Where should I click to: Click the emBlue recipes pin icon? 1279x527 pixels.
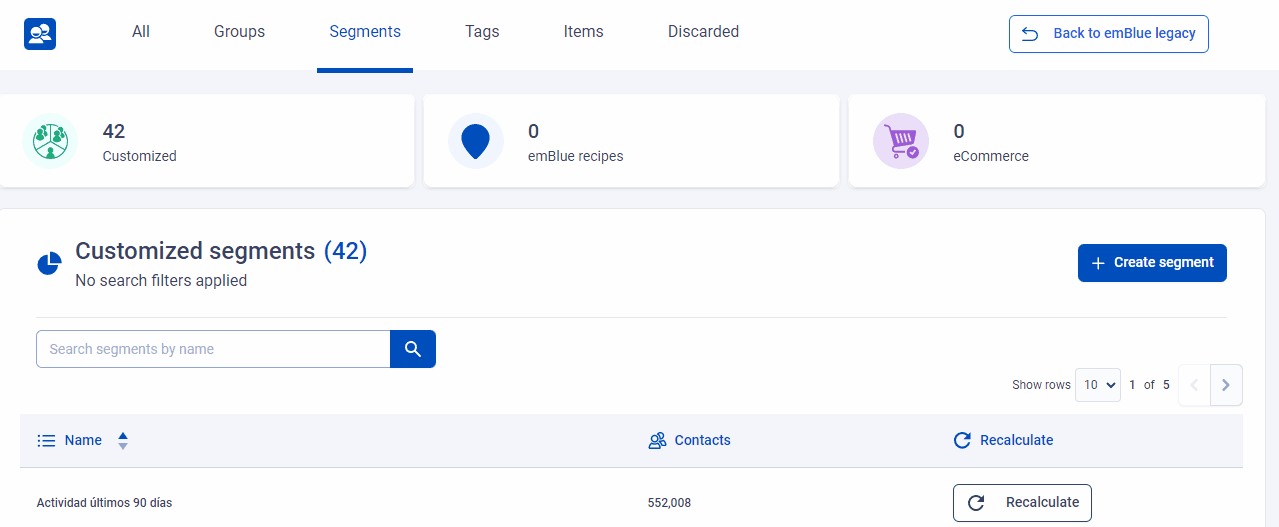click(476, 141)
